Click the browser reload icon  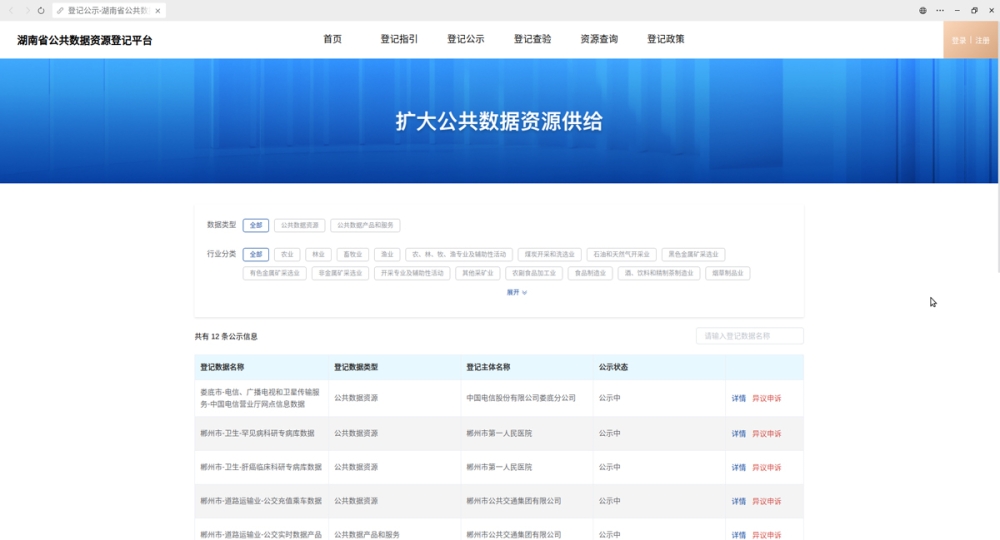[x=41, y=10]
